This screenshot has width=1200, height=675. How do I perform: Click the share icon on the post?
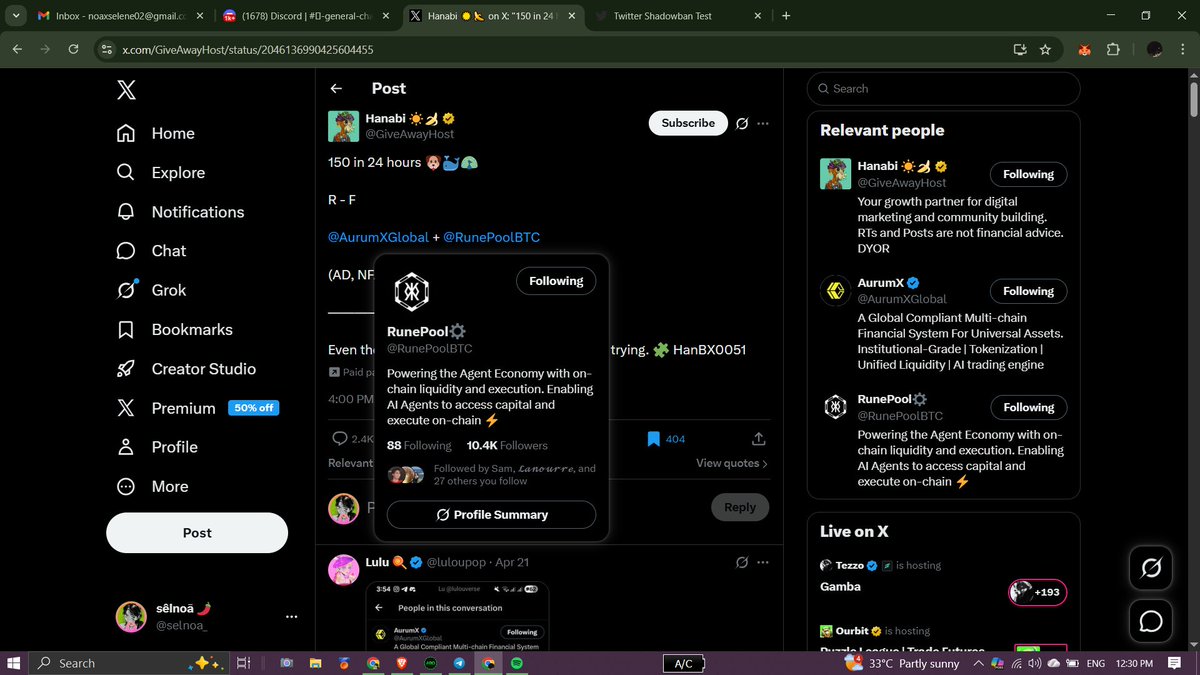tap(758, 439)
